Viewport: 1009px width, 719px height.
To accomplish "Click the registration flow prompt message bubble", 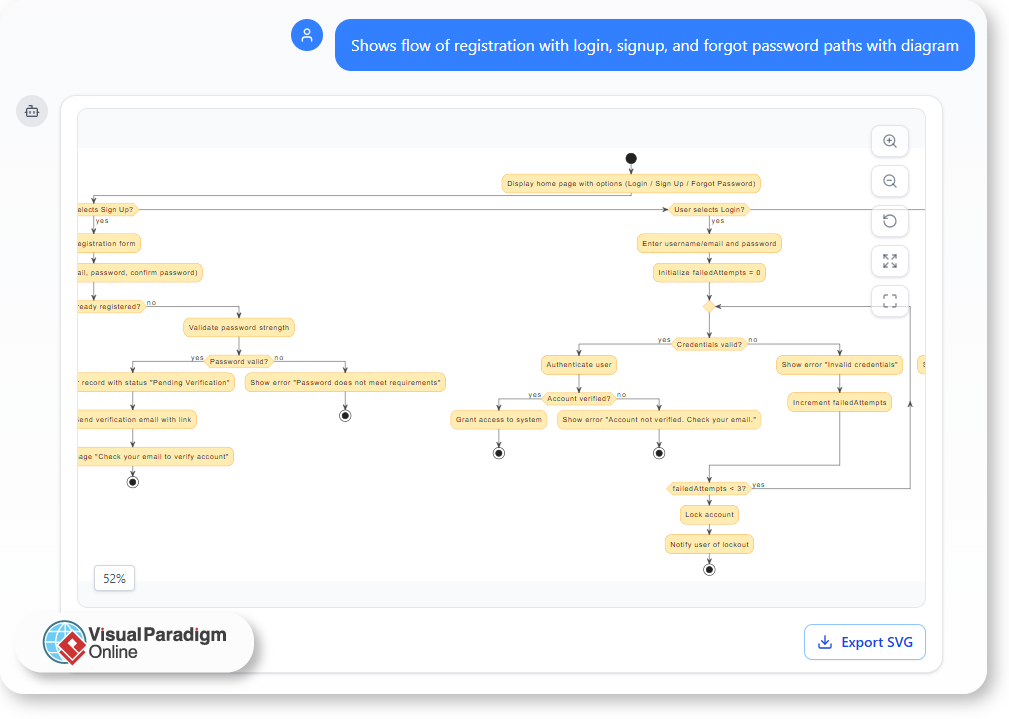I will [655, 45].
